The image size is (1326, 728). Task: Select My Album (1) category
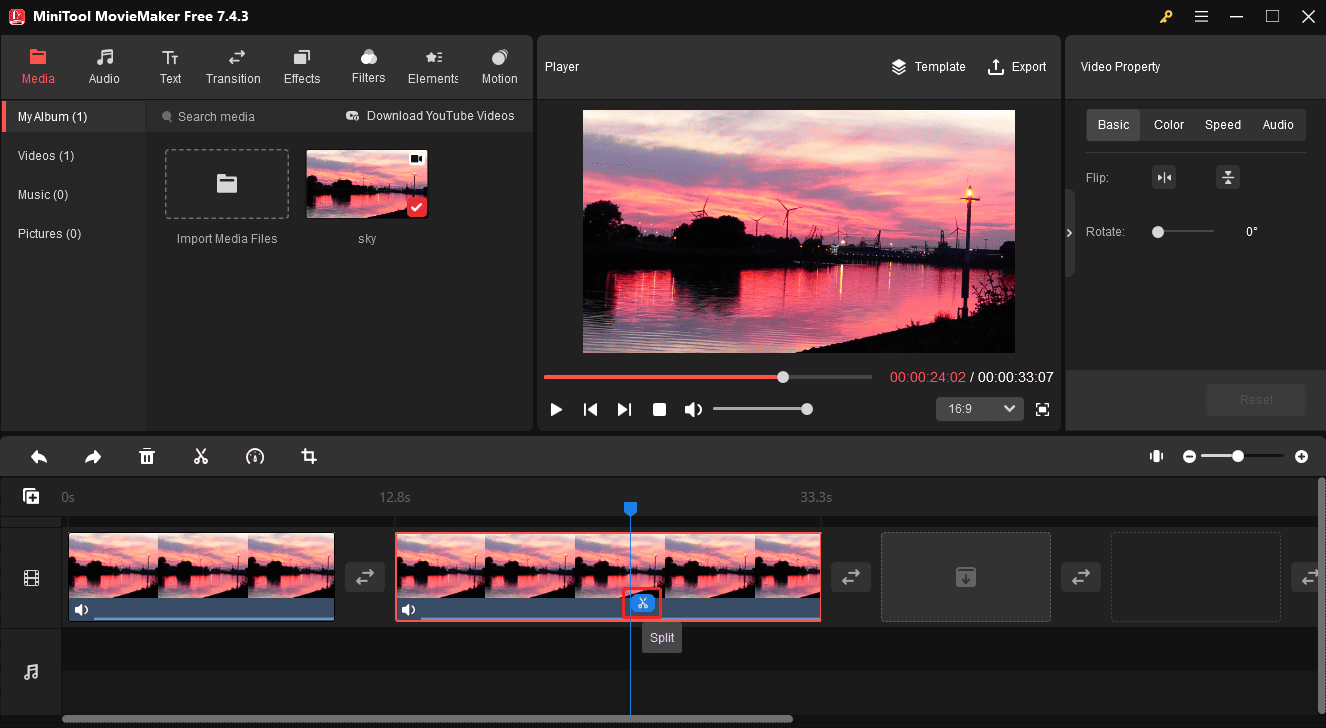click(x=73, y=117)
